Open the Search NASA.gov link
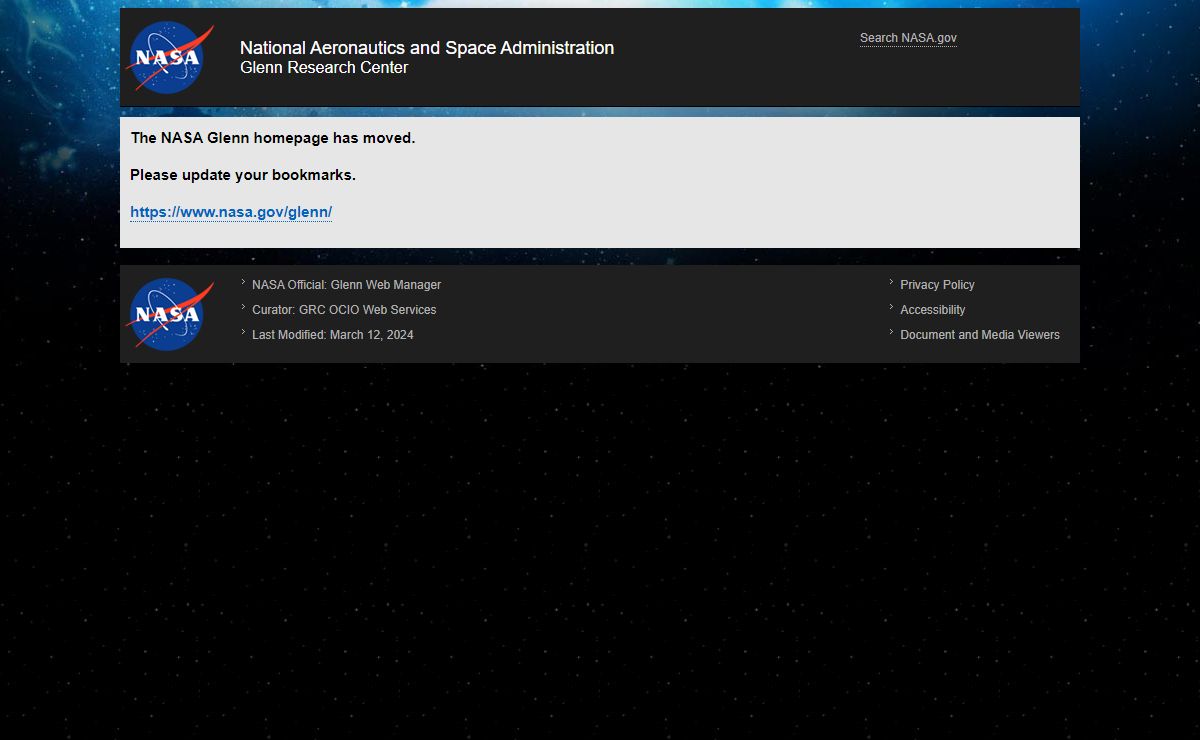 (x=908, y=38)
